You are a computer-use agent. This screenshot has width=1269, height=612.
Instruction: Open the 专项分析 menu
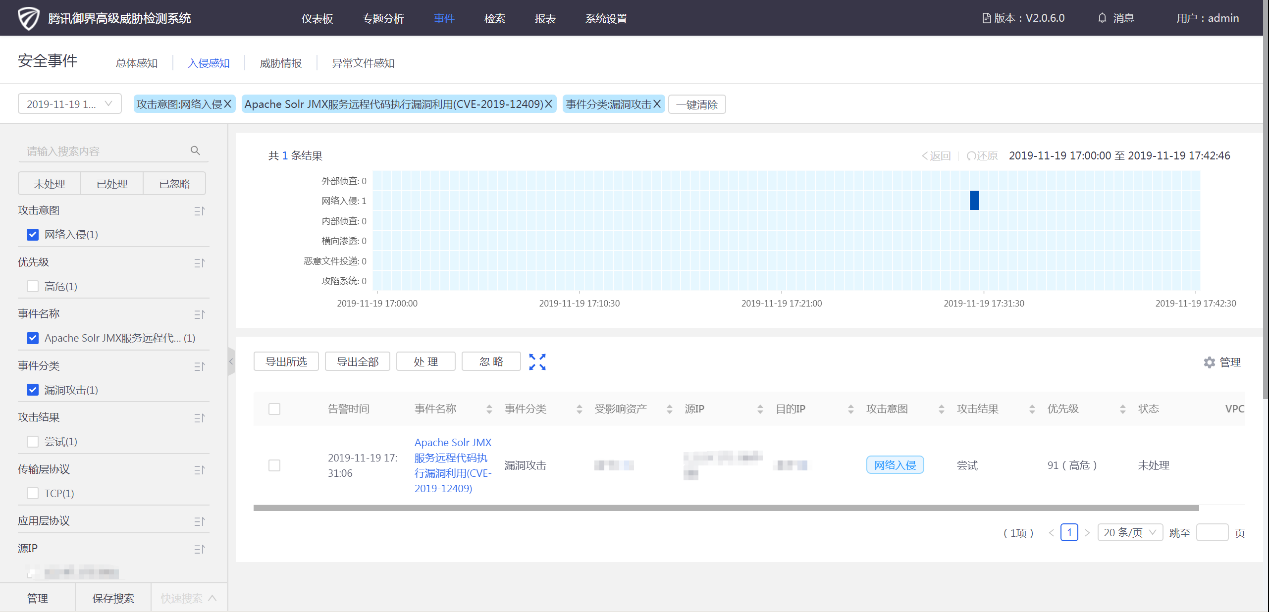point(383,18)
